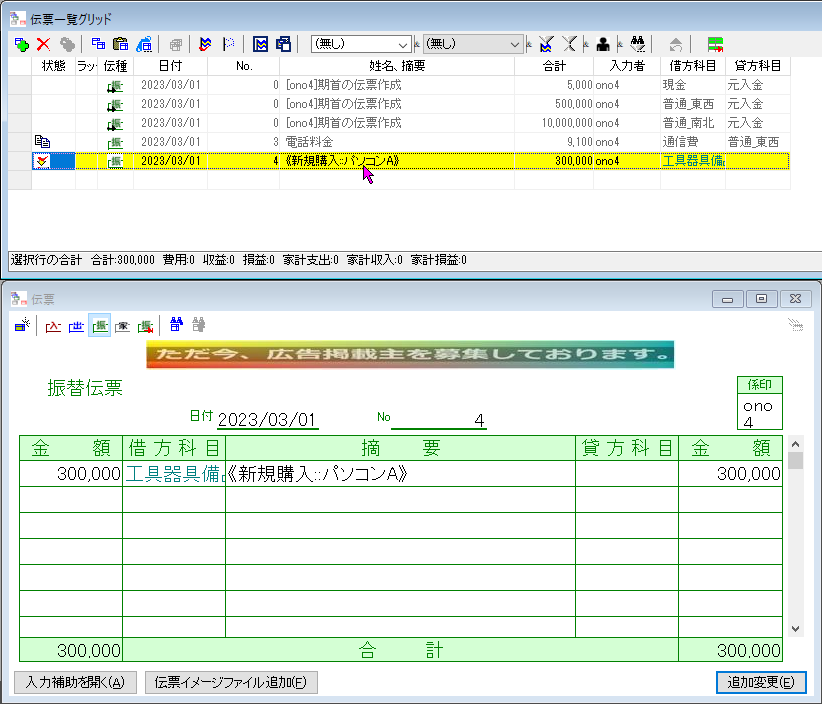Sort by the 入力者 column header

click(x=627, y=66)
